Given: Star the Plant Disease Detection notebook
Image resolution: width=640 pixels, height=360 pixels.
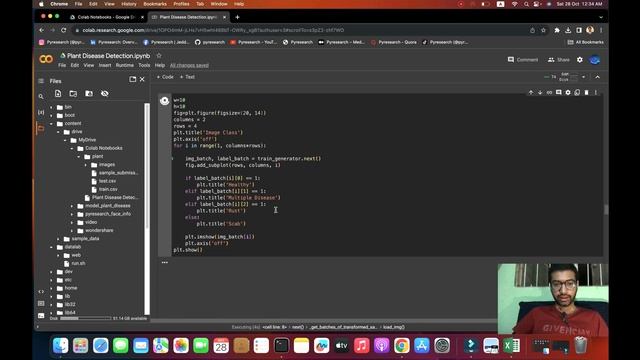Looking at the screenshot, I should point(159,56).
